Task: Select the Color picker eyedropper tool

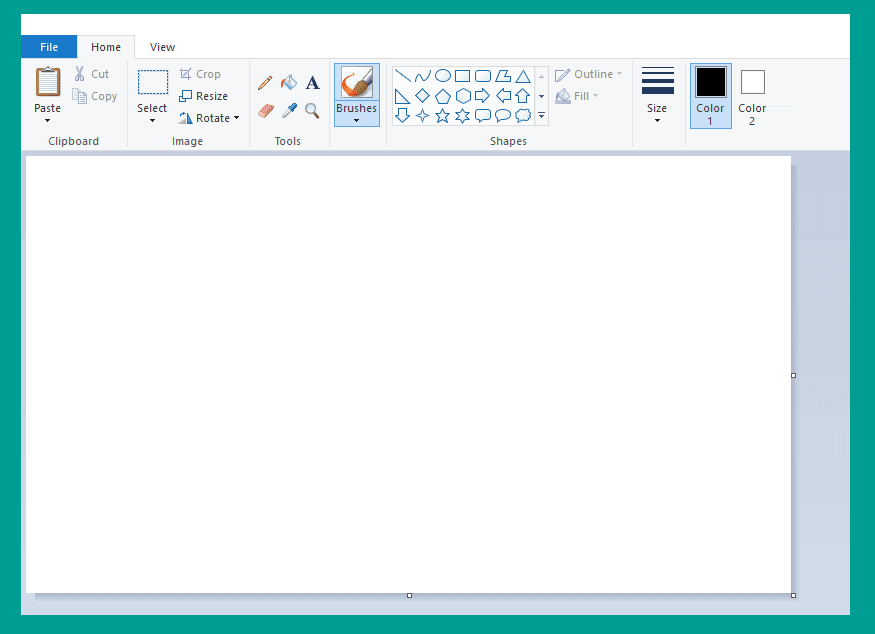Action: 289,111
